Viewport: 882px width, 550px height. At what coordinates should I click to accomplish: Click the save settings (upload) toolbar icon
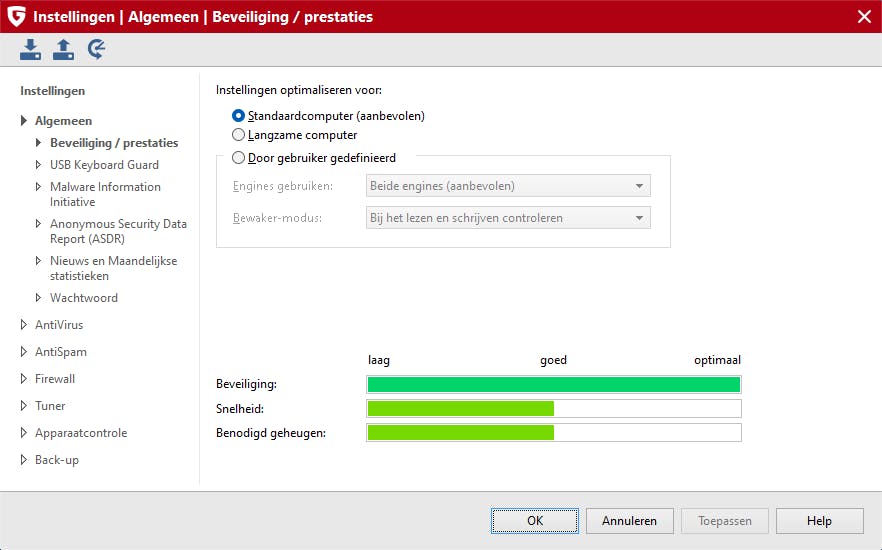pyautogui.click(x=63, y=49)
